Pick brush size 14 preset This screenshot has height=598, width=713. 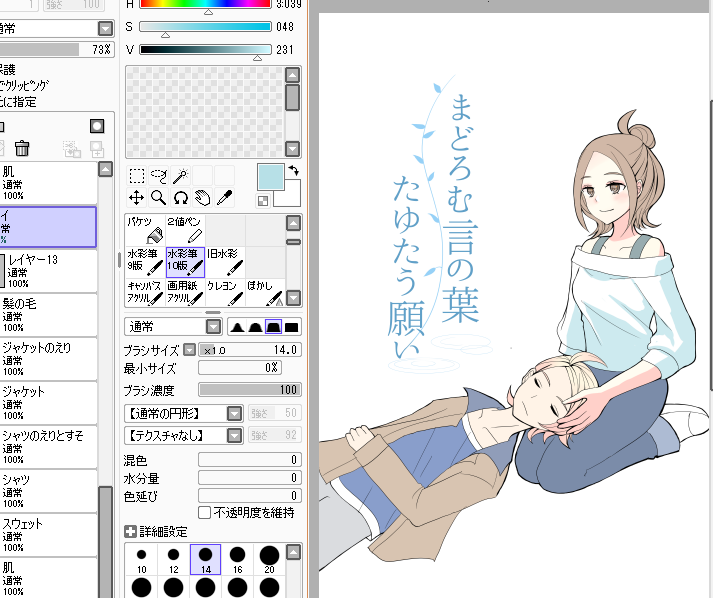[x=206, y=560]
